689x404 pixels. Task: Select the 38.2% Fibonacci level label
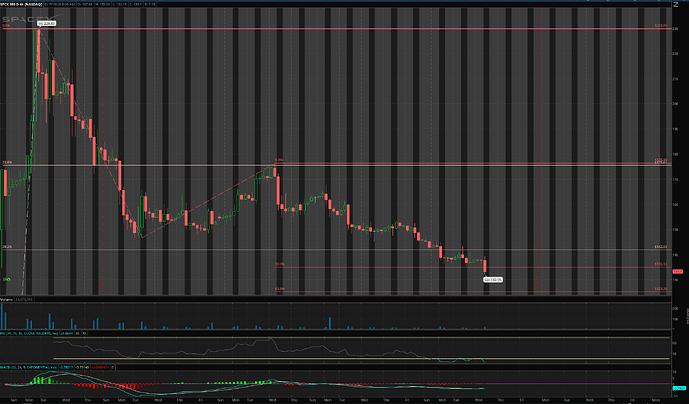(x=7, y=247)
